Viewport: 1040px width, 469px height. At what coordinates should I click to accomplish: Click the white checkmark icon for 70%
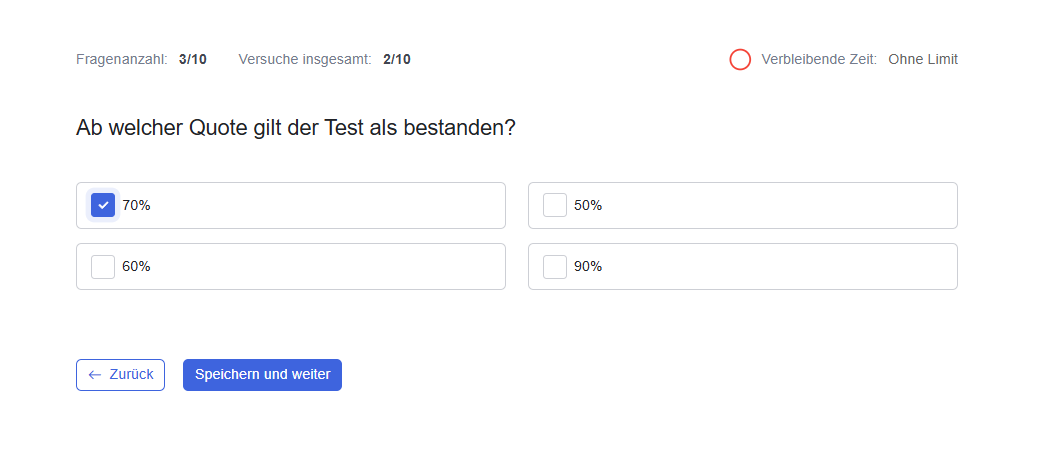pos(103,205)
